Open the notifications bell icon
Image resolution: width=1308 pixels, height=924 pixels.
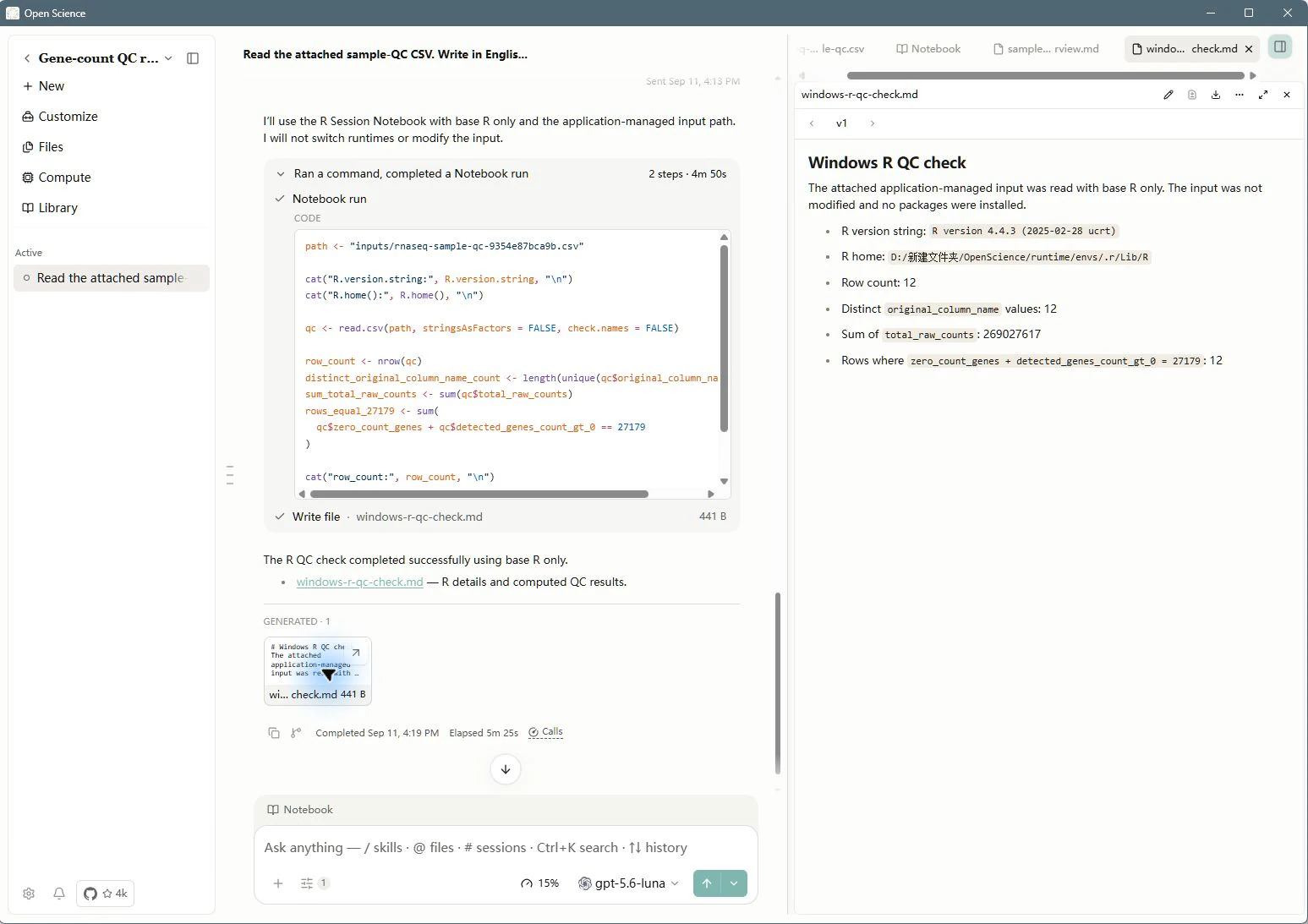click(59, 894)
